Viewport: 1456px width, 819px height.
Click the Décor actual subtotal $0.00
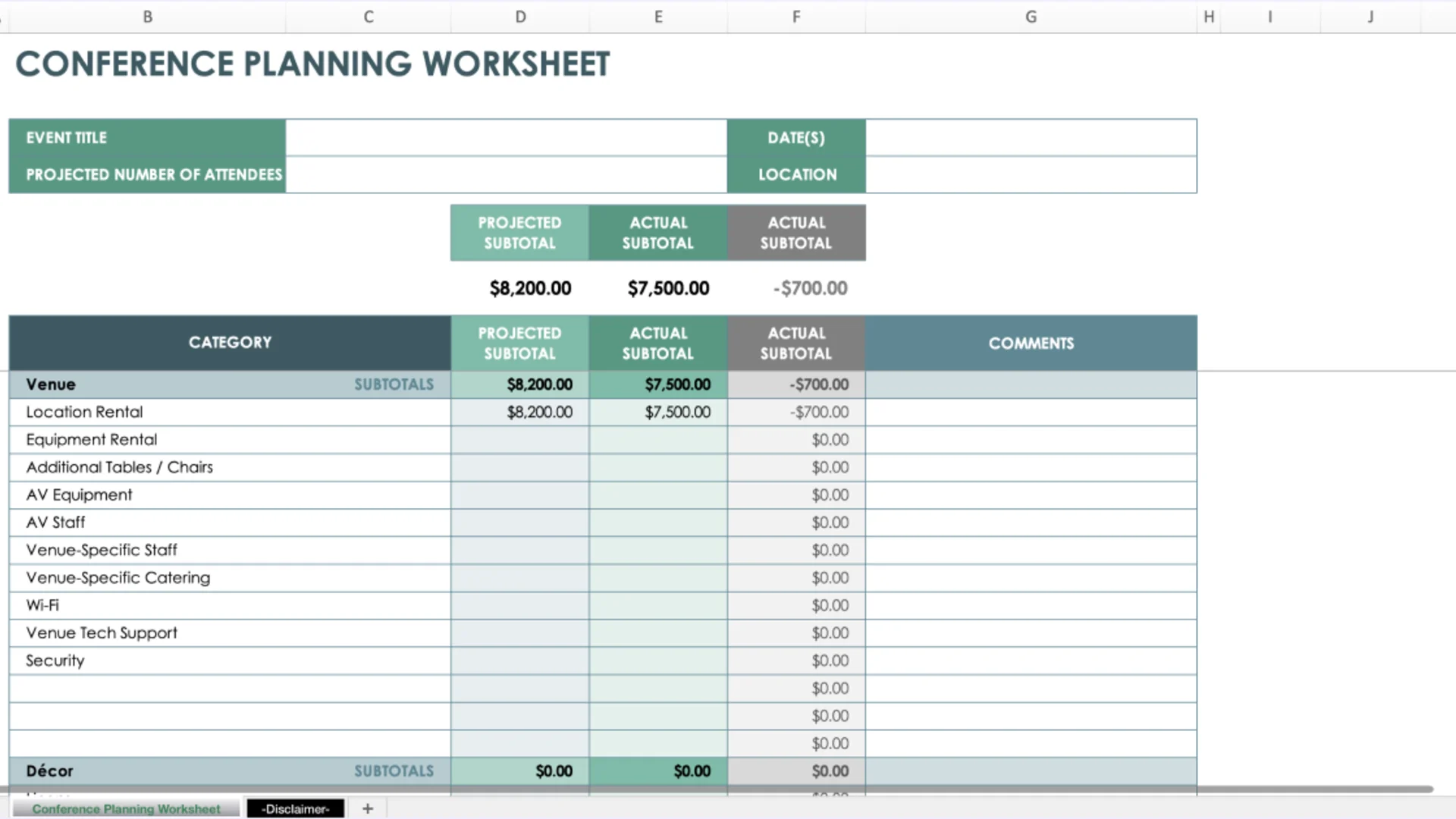coord(658,771)
